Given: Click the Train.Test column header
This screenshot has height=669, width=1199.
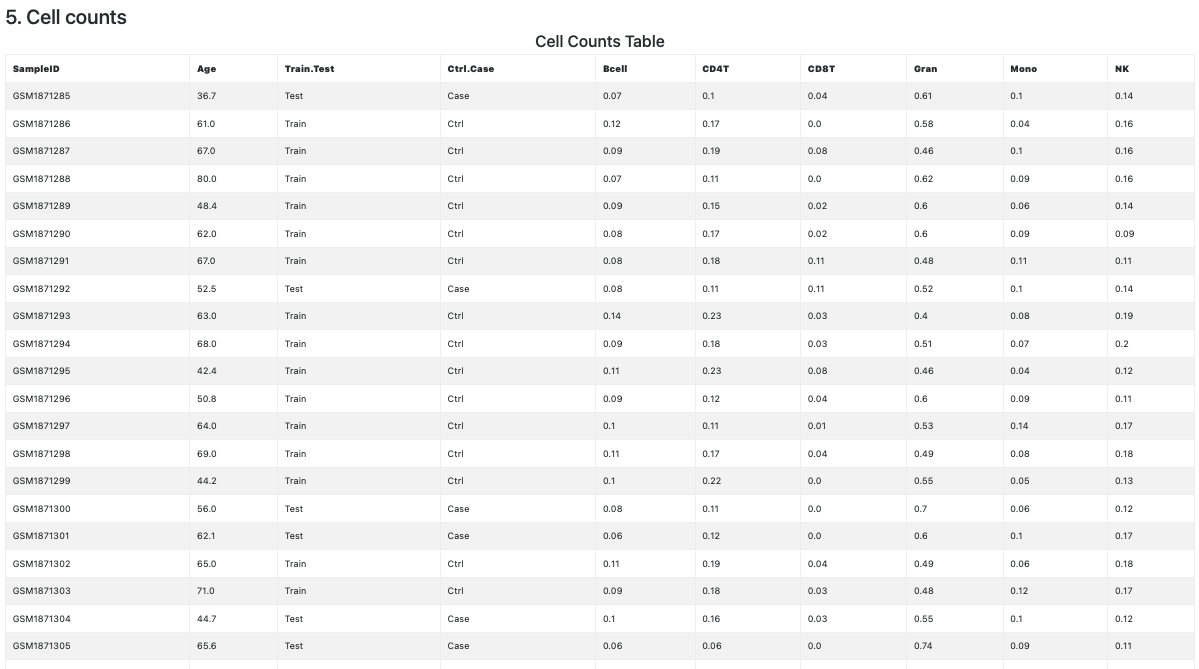Looking at the screenshot, I should 309,69.
